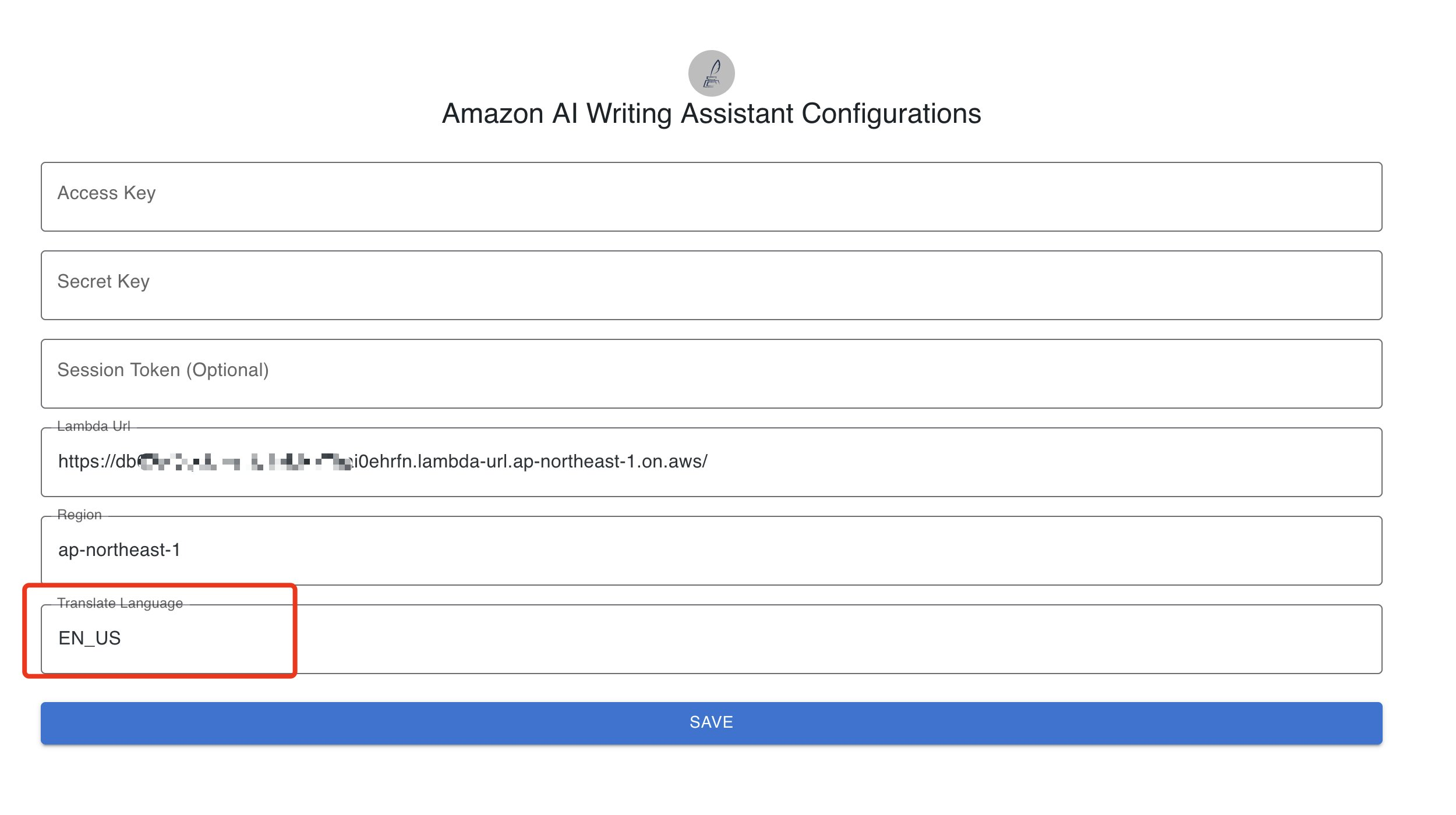This screenshot has height=815, width=1456.
Task: Click the EN_US language value
Action: pos(90,638)
